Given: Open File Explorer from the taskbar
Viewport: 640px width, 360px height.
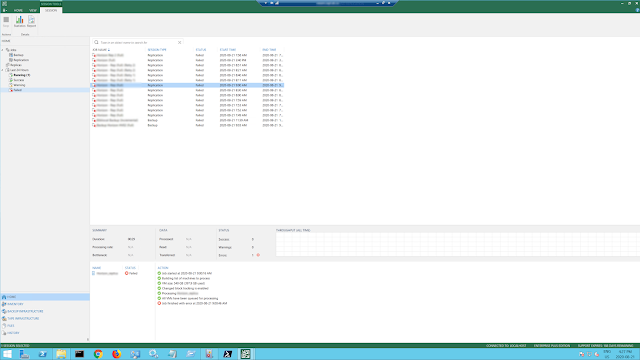Looking at the screenshot, I should [61, 354].
